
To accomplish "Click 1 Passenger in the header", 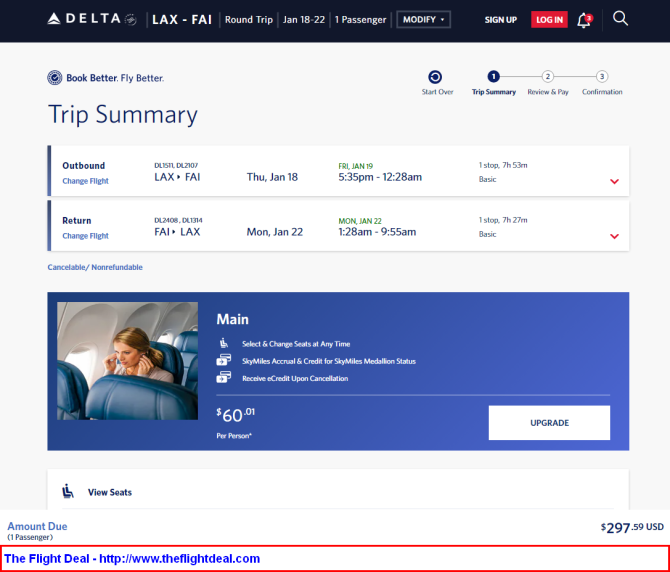I will click(360, 20).
